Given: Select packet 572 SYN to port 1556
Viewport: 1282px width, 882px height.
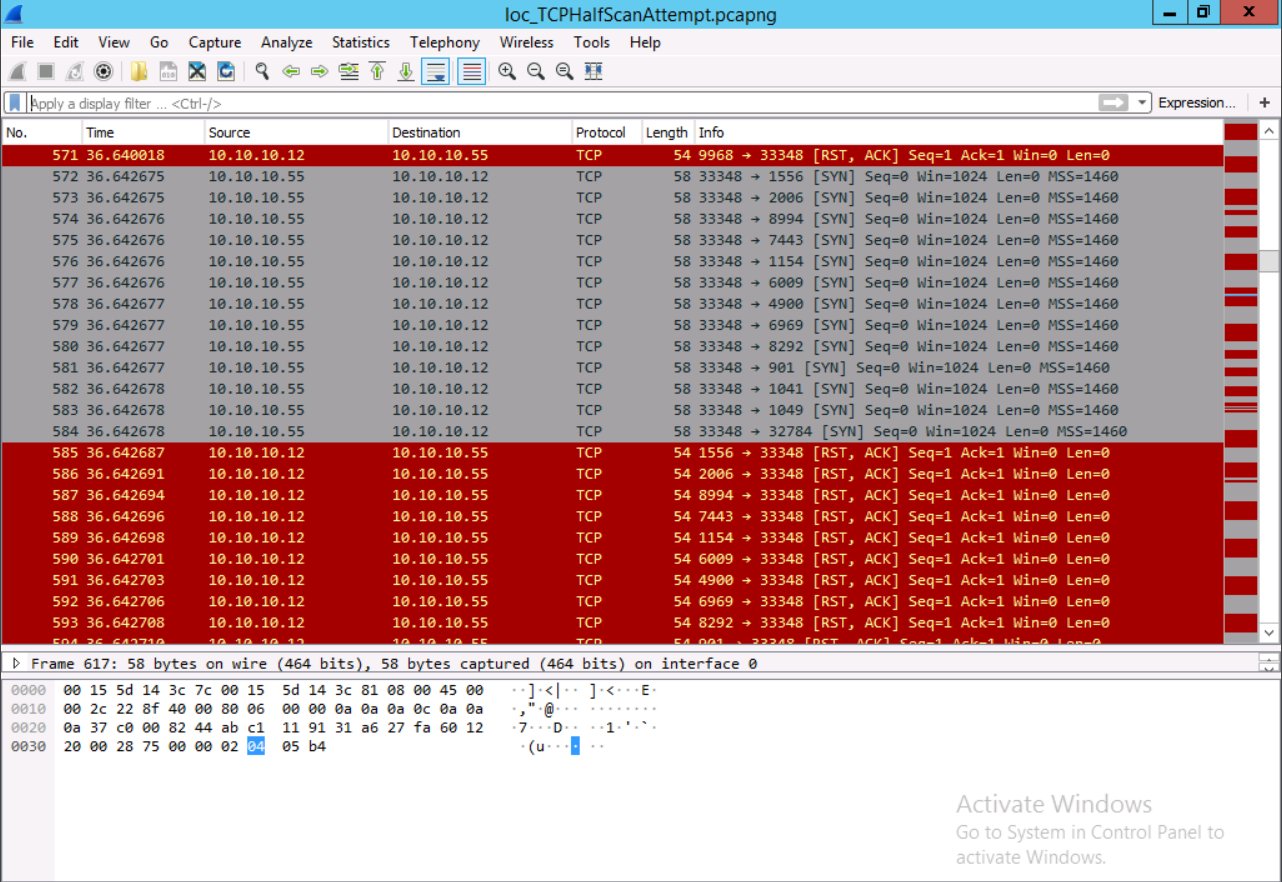Looking at the screenshot, I should point(612,176).
